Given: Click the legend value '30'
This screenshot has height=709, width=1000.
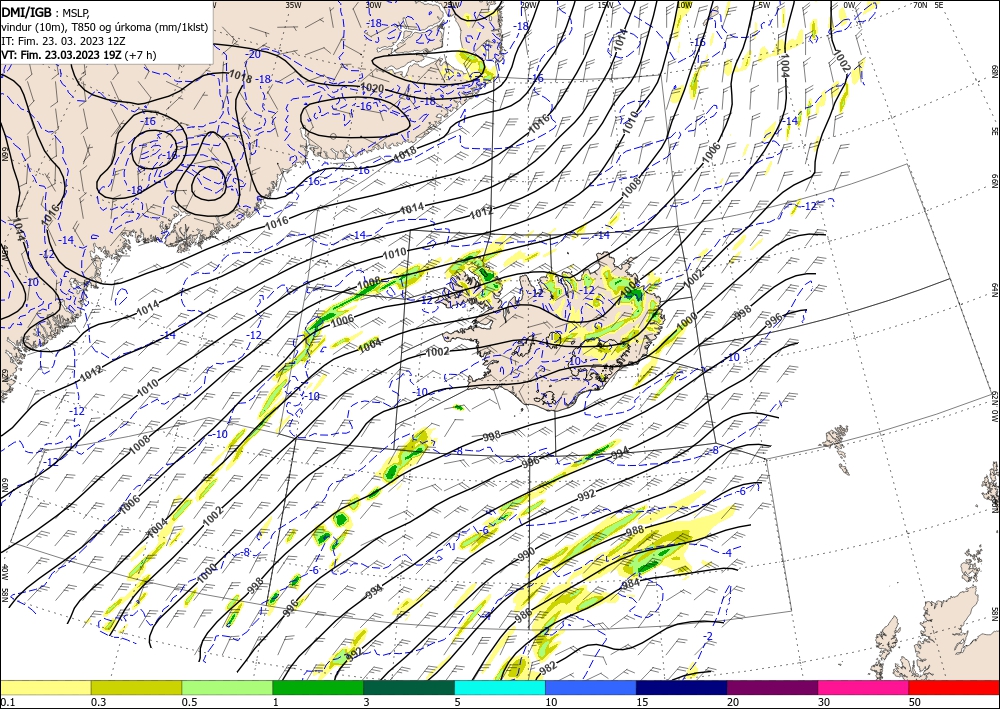Looking at the screenshot, I should 824,702.
